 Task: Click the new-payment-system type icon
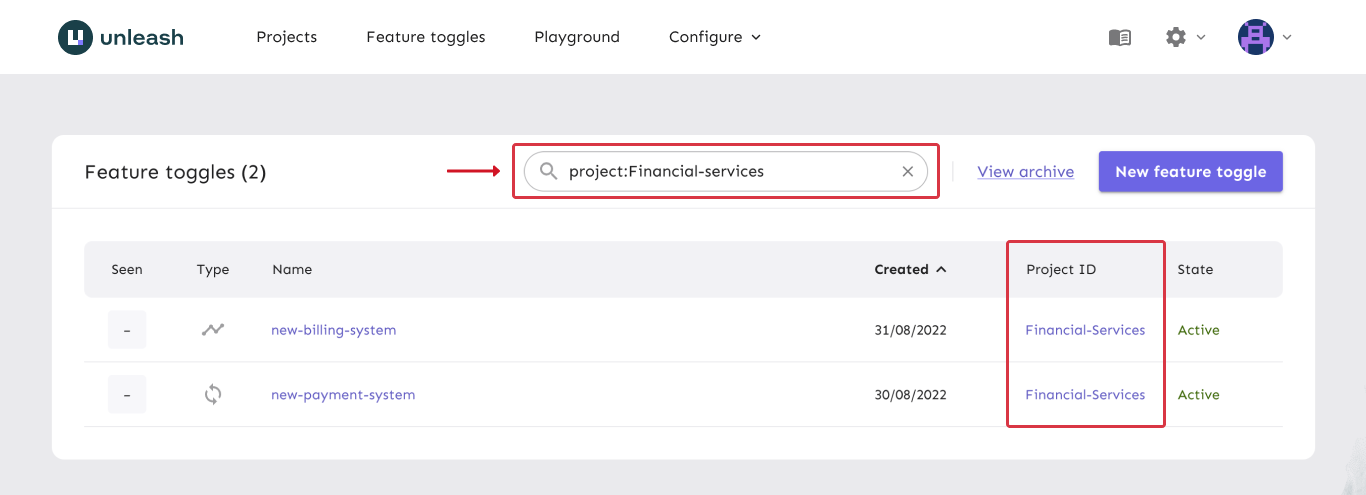tap(212, 394)
